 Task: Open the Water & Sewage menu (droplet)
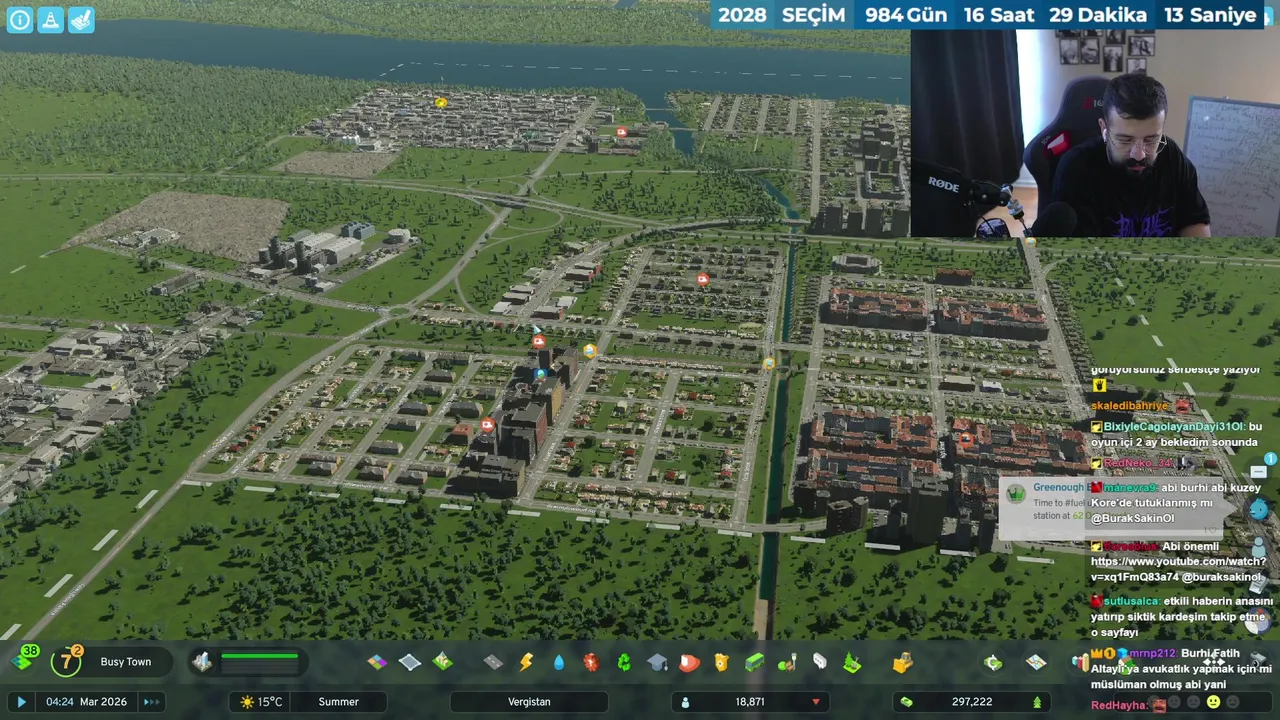pos(559,662)
